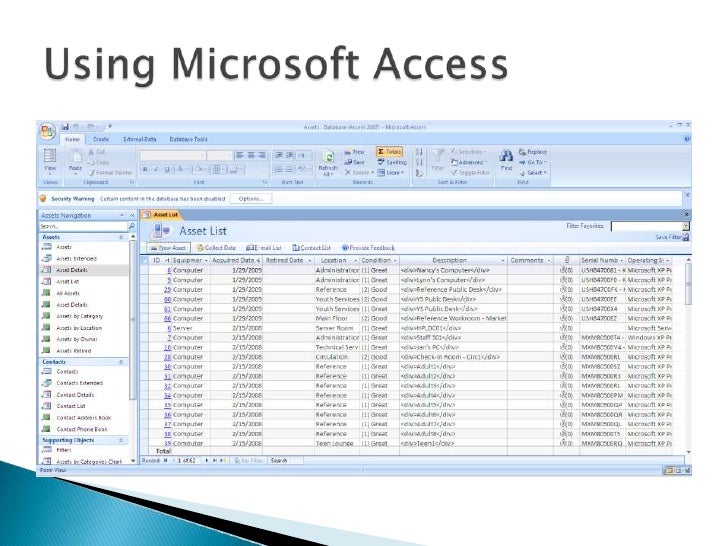Click the Cut command
Viewport: 728px width, 546px height.
coord(97,152)
